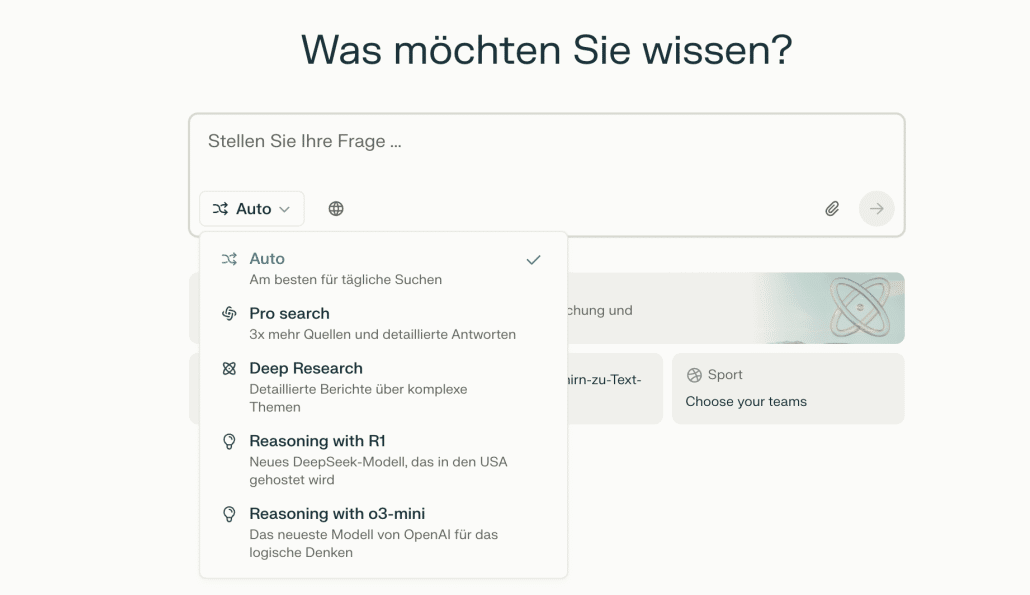Open the Sport suggestion card
Screen dimensions: 1030x595
pos(789,388)
